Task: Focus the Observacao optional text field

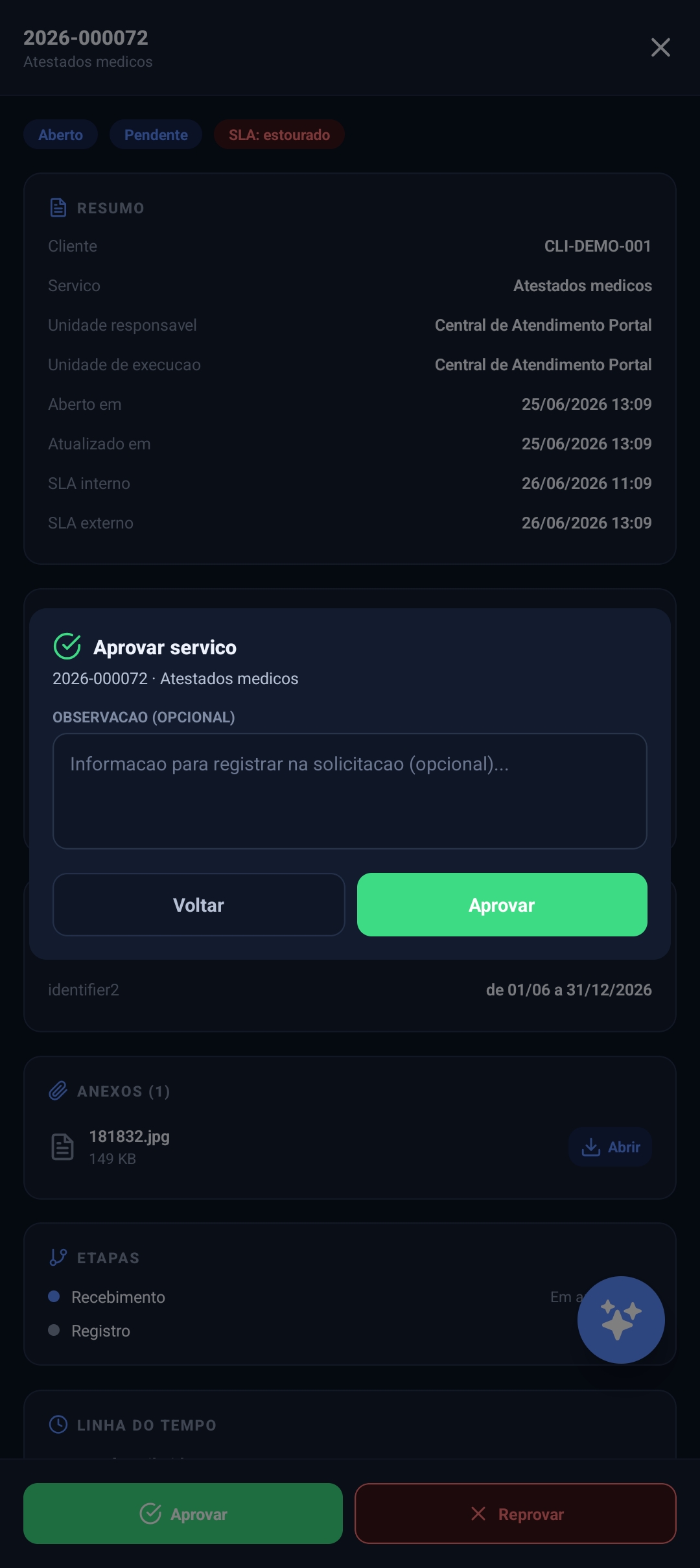Action: (350, 791)
